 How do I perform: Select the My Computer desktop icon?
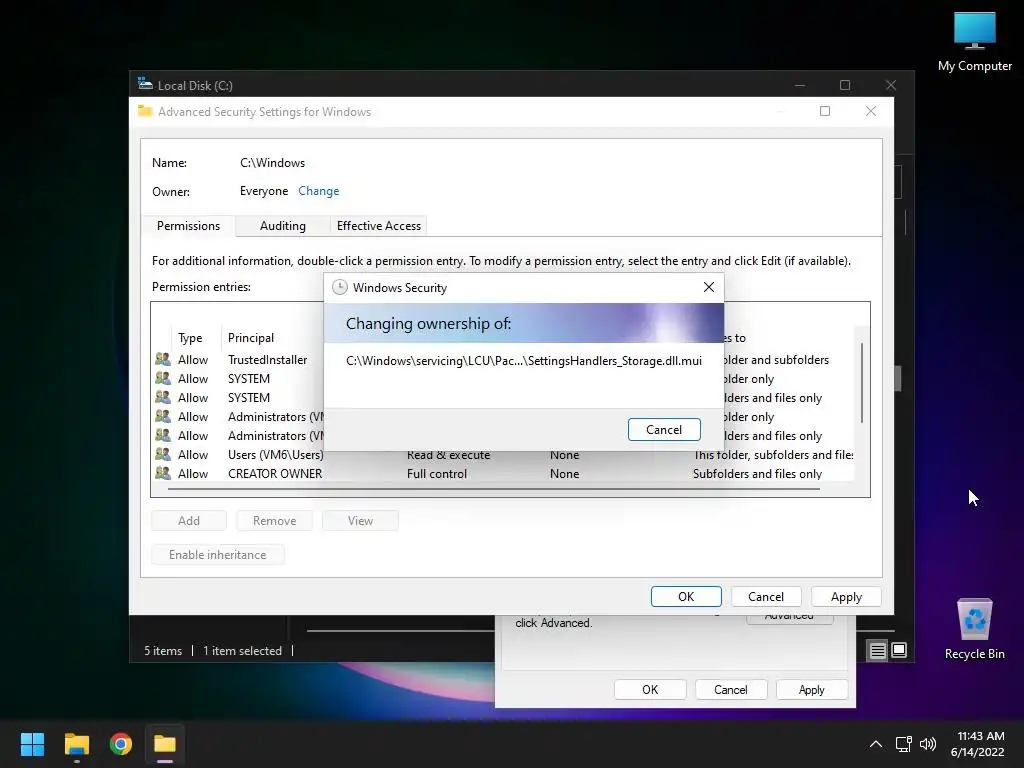click(x=974, y=42)
